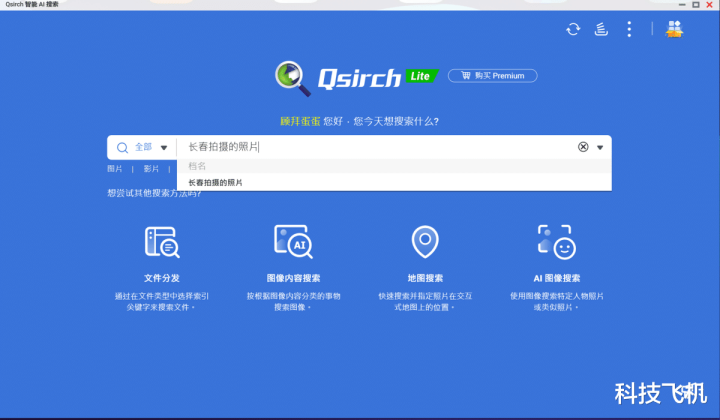720x420 pixels.
Task: Open the three-dot more options menu
Action: [x=629, y=29]
